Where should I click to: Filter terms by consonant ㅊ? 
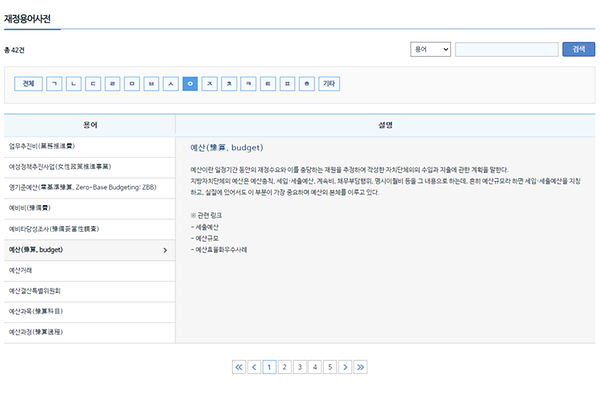[229, 84]
